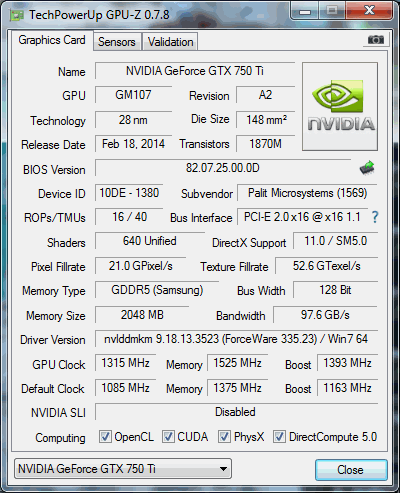
Task: Click the Driver Version nvlddmkm field
Action: pyautogui.click(x=236, y=339)
